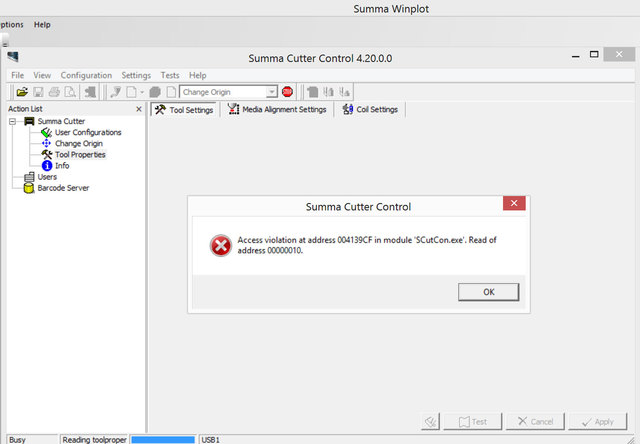The width and height of the screenshot is (640, 444).
Task: Click the Summa Cutter plotter icon
Action: pyautogui.click(x=29, y=121)
